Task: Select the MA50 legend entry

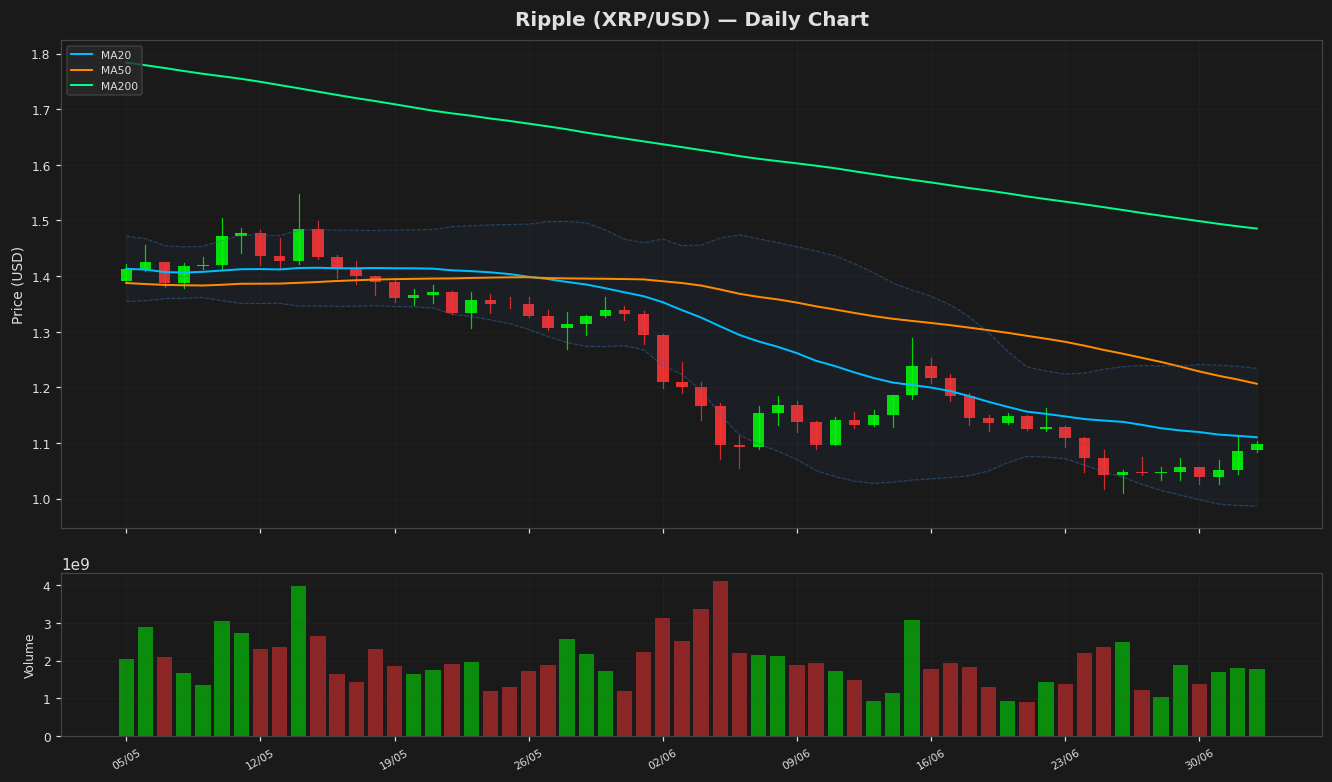Action: (104, 71)
